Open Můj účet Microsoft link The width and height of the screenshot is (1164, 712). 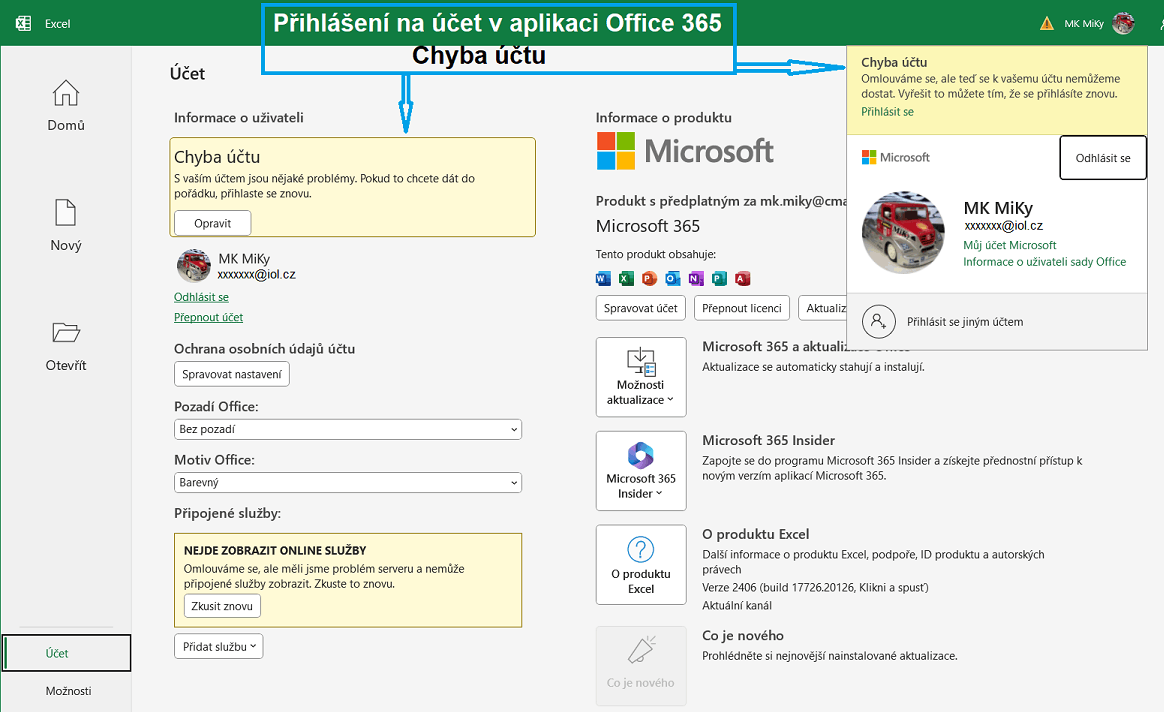pos(1010,245)
